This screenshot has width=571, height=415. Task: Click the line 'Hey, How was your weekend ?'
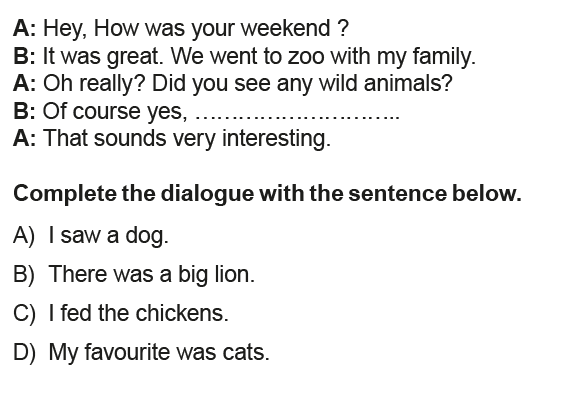click(196, 28)
